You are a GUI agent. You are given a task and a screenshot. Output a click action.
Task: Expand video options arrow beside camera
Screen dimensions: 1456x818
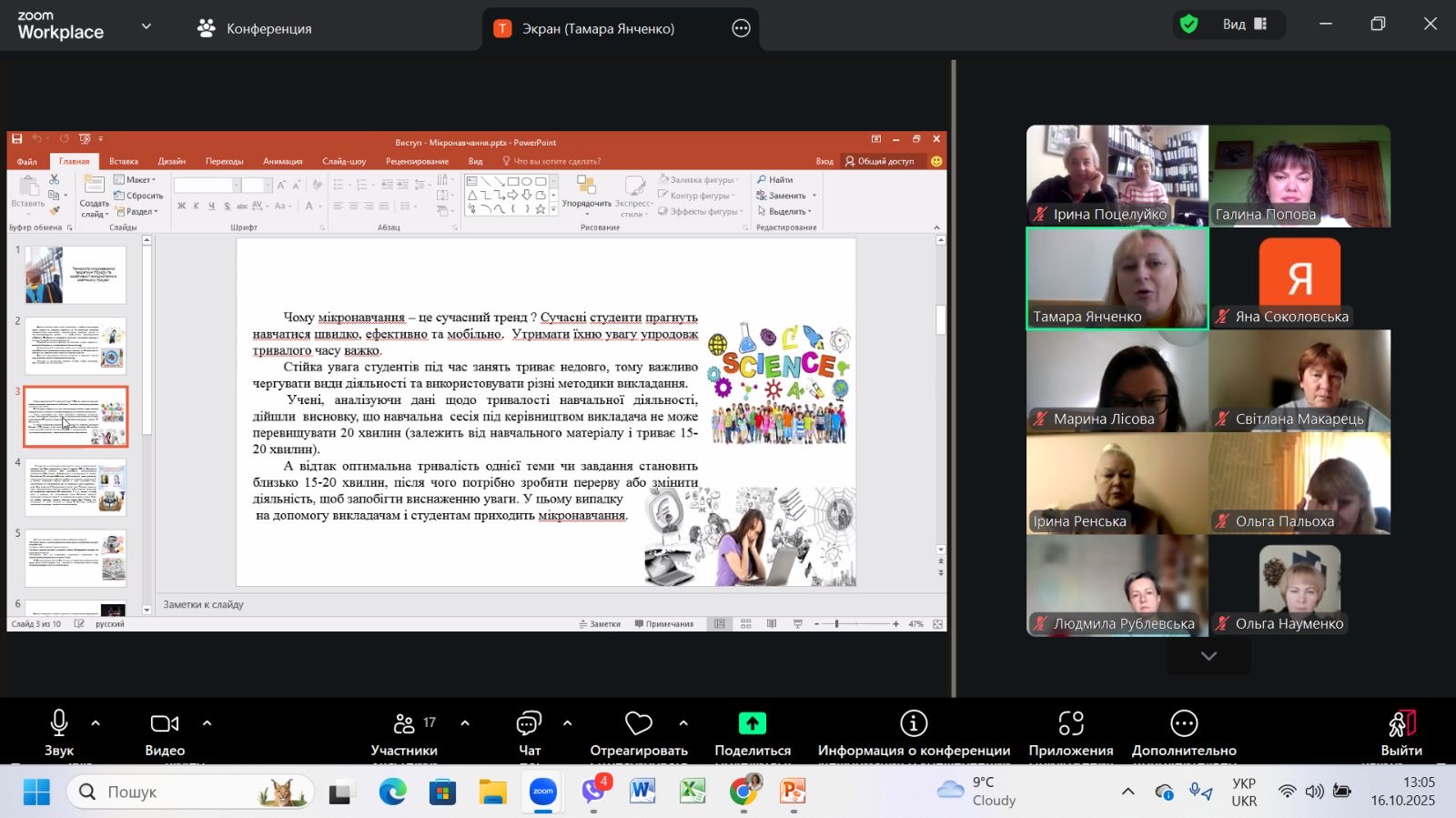pyautogui.click(x=207, y=724)
